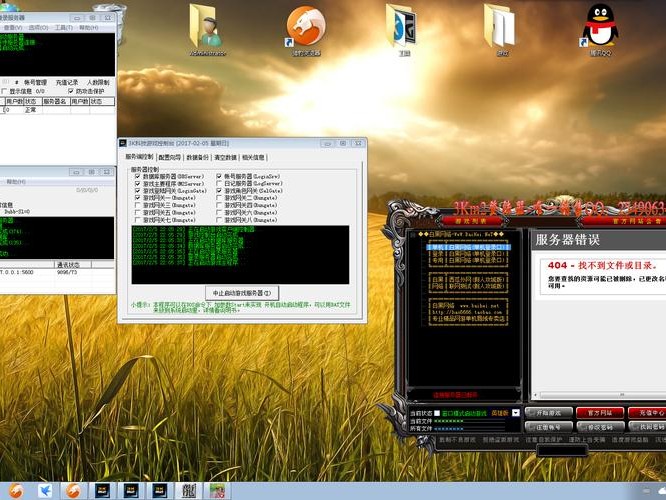Open the Recycle Bin behind login window
This screenshot has width=666, height=500.
[x=121, y=23]
